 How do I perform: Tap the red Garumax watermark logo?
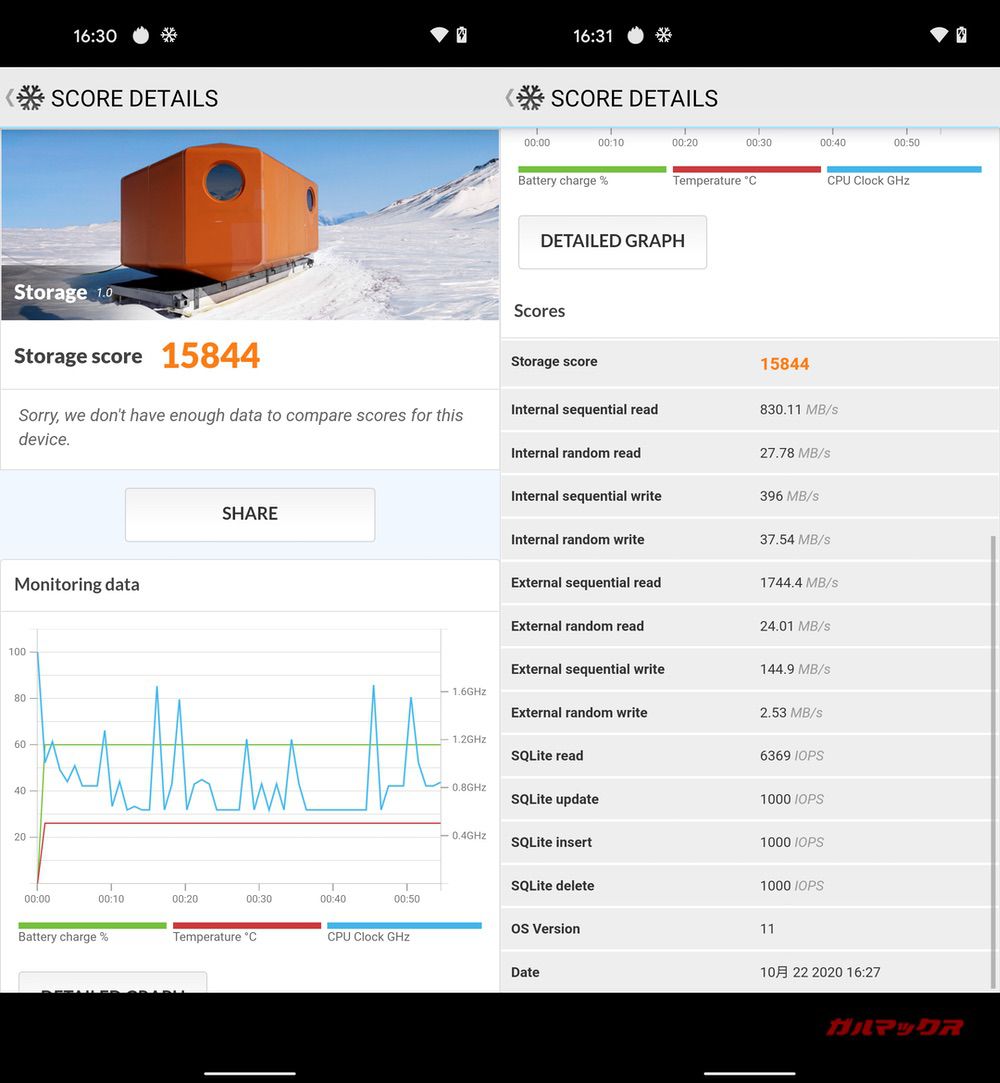pyautogui.click(x=894, y=1027)
